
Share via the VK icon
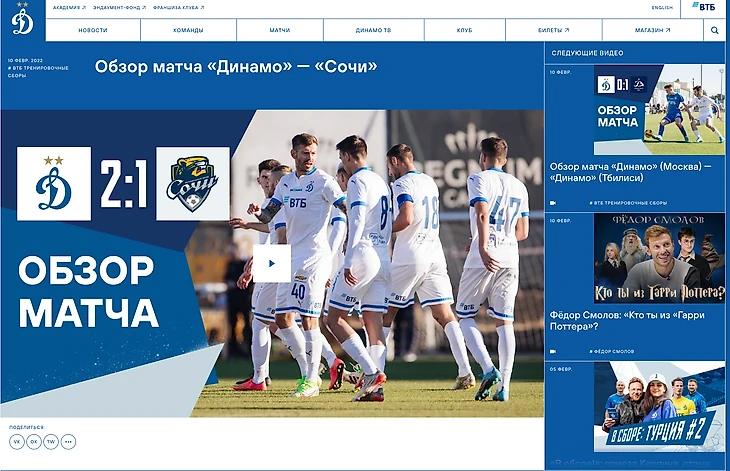17,442
